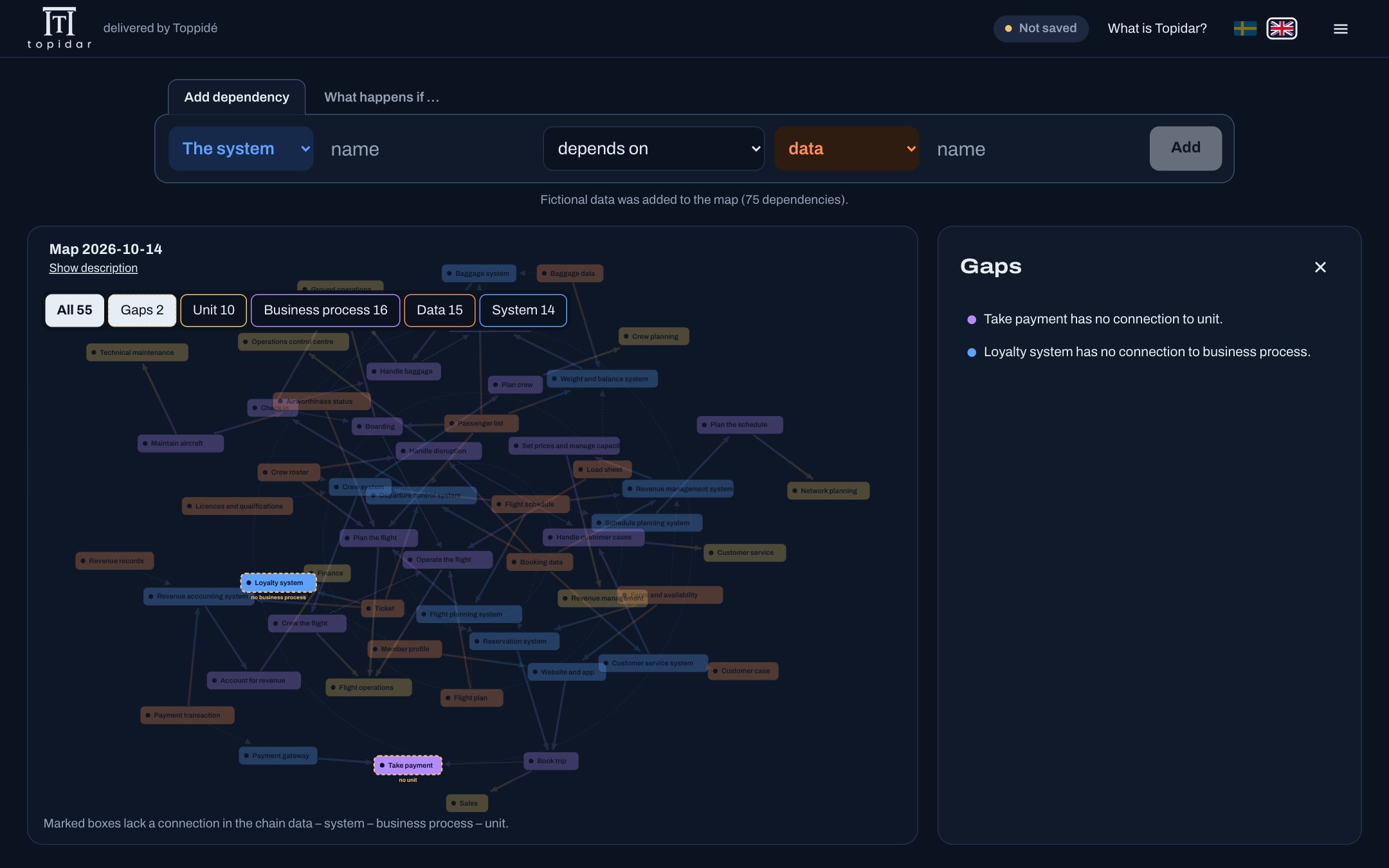Image resolution: width=1389 pixels, height=868 pixels.
Task: Select the Crew planning node
Action: tap(653, 336)
